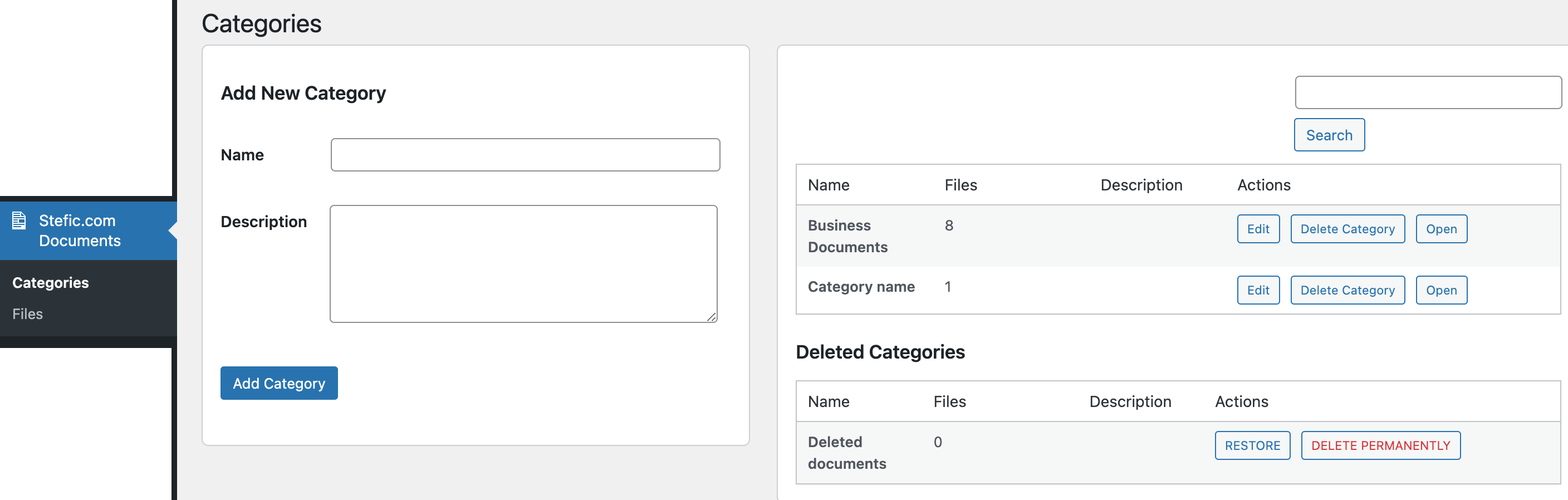This screenshot has height=500, width=1568.
Task: Edit the Business Documents category
Action: (1257, 229)
